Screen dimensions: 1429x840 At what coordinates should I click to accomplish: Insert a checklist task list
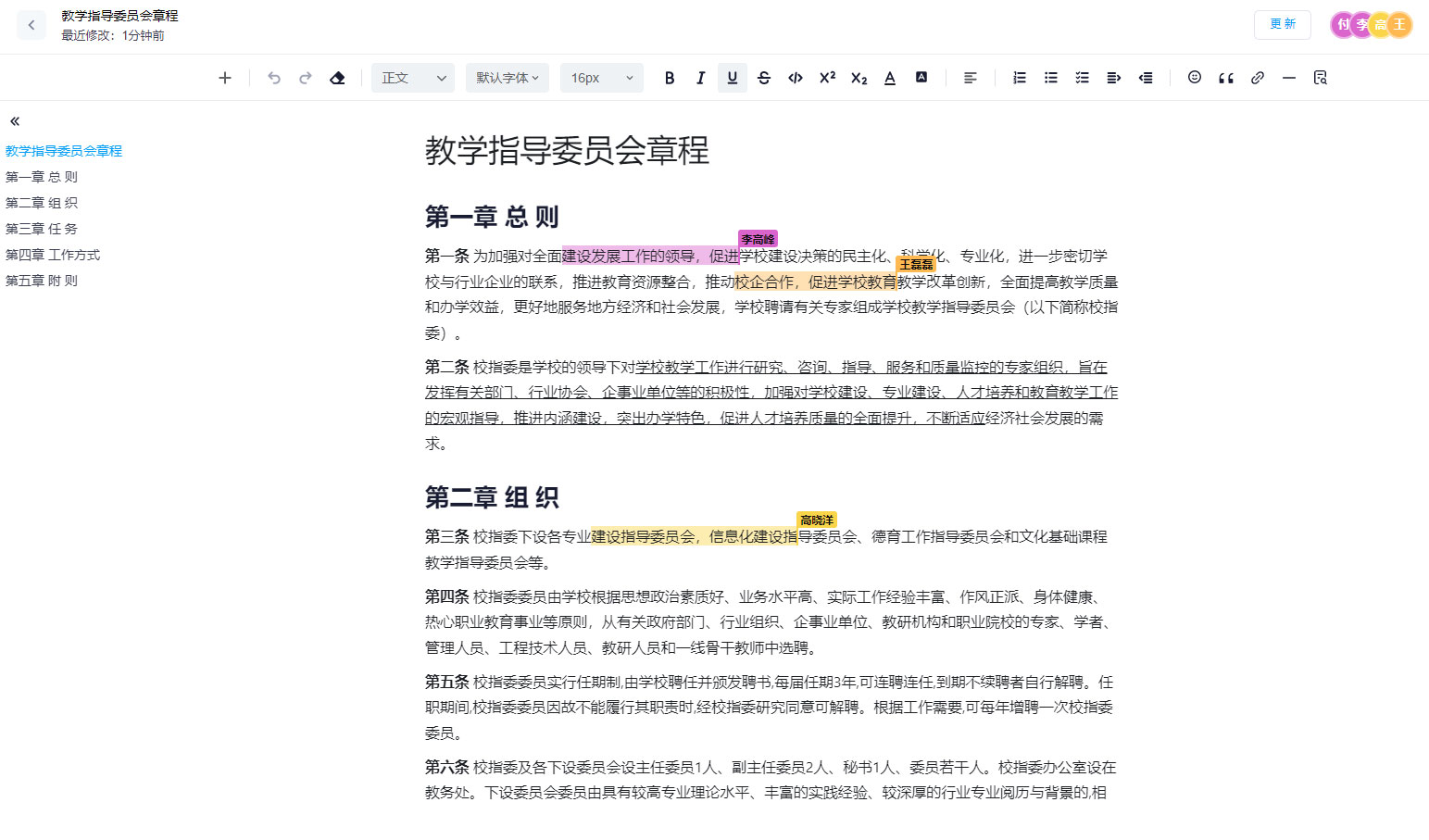tap(1083, 78)
